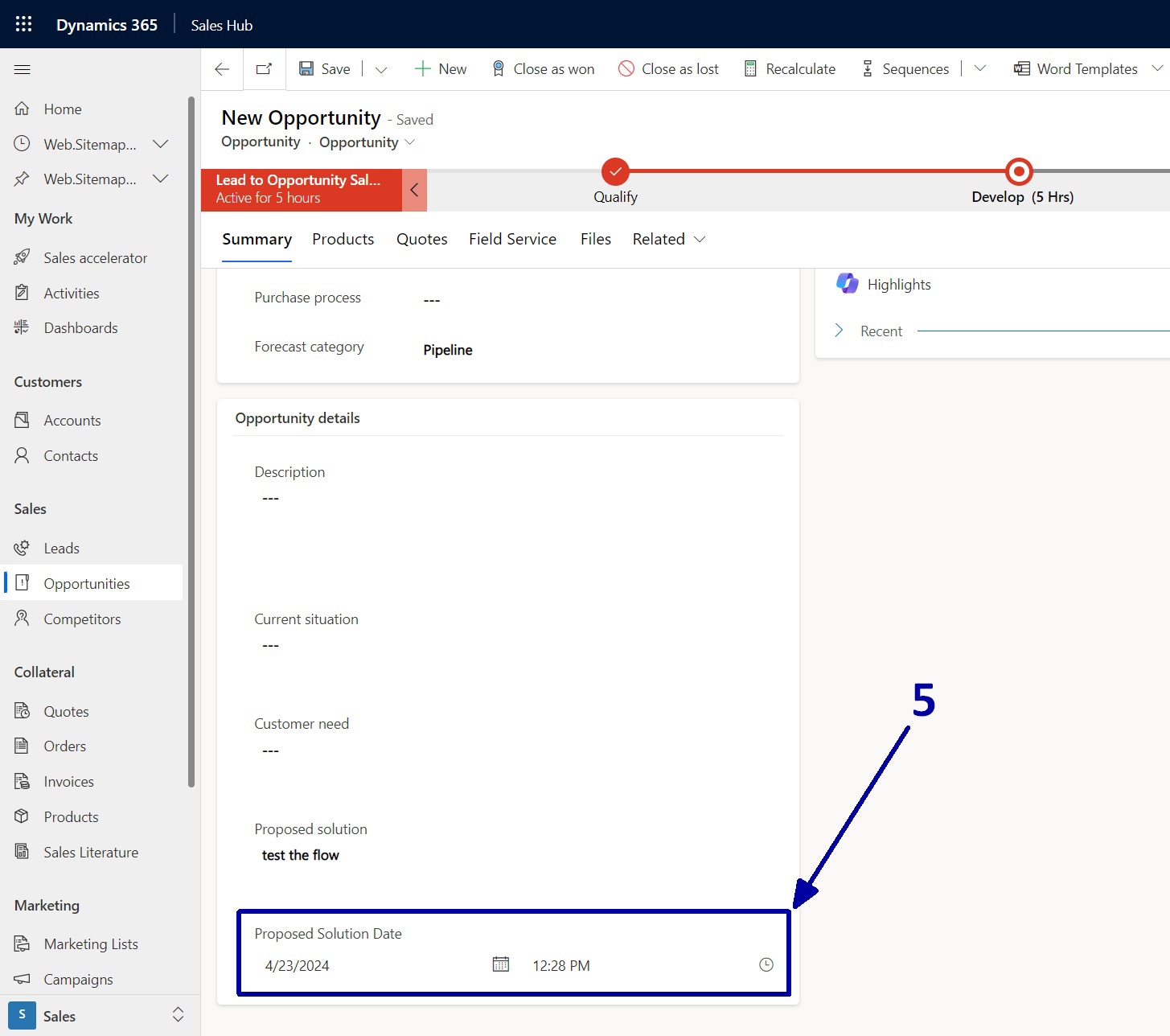Screen dimensions: 1170x1036
Task: Switch to the Field Service tab
Action: click(513, 239)
